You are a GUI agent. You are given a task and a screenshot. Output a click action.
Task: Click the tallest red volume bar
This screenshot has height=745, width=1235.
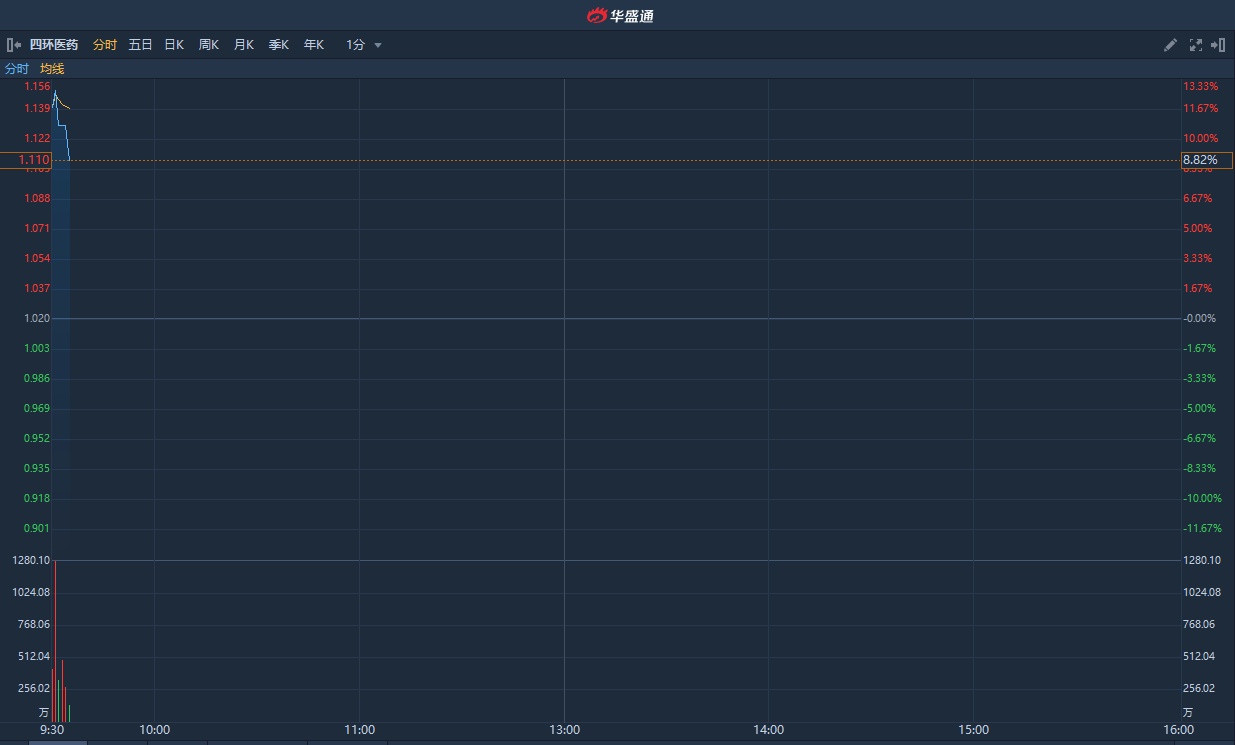pos(55,640)
